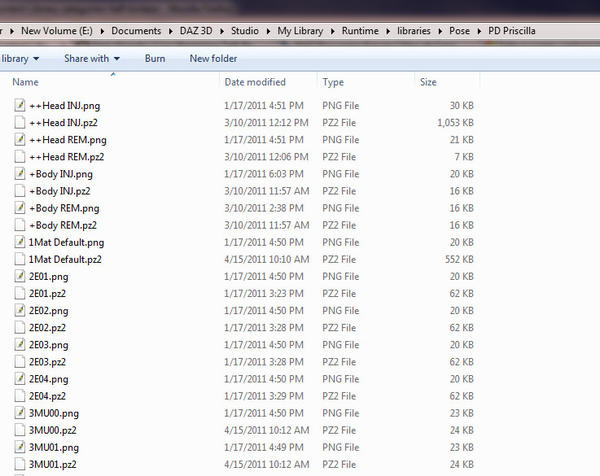Select the +Body REM.pz2 file icon

[20, 225]
